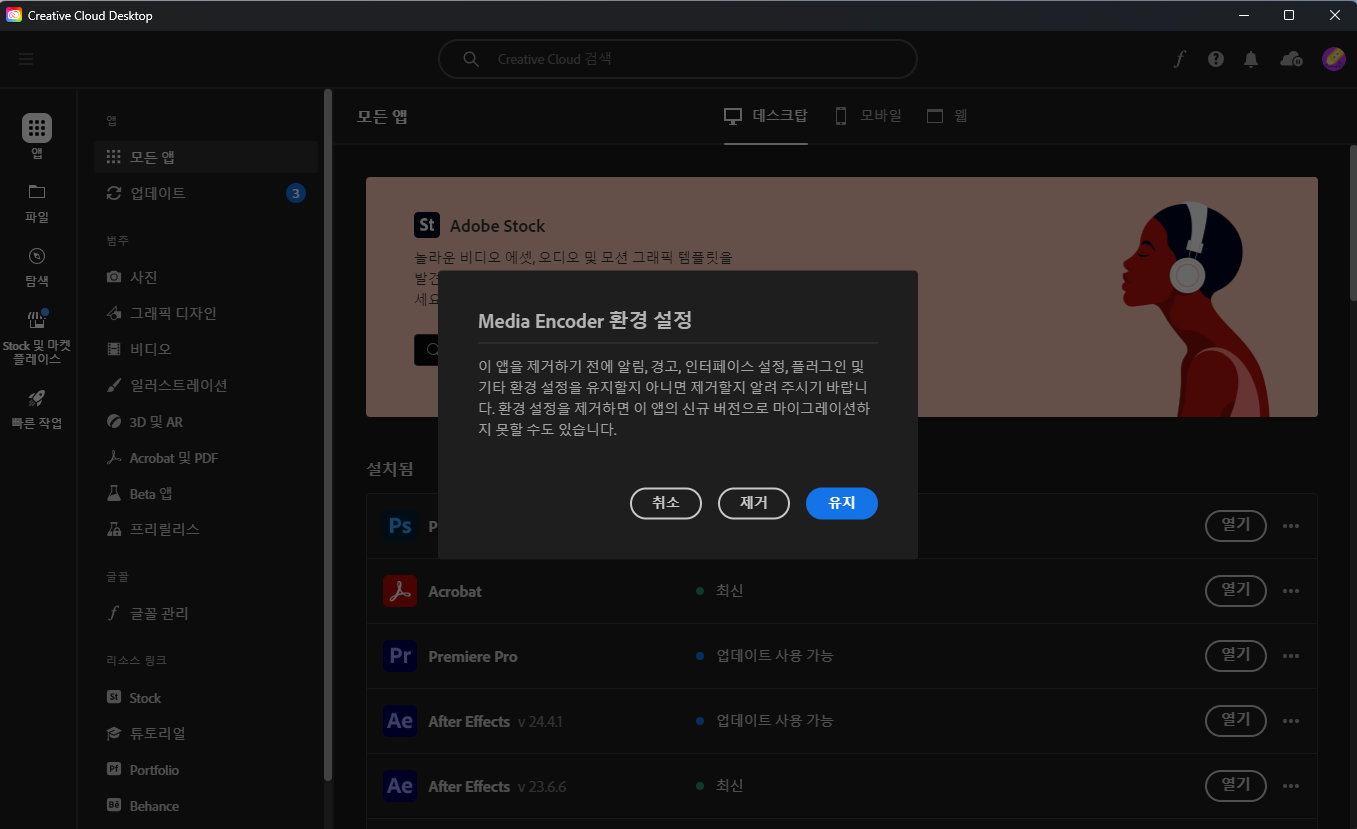Switch to the 웹 tab
Viewport: 1357px width, 829px height.
pyautogui.click(x=946, y=115)
